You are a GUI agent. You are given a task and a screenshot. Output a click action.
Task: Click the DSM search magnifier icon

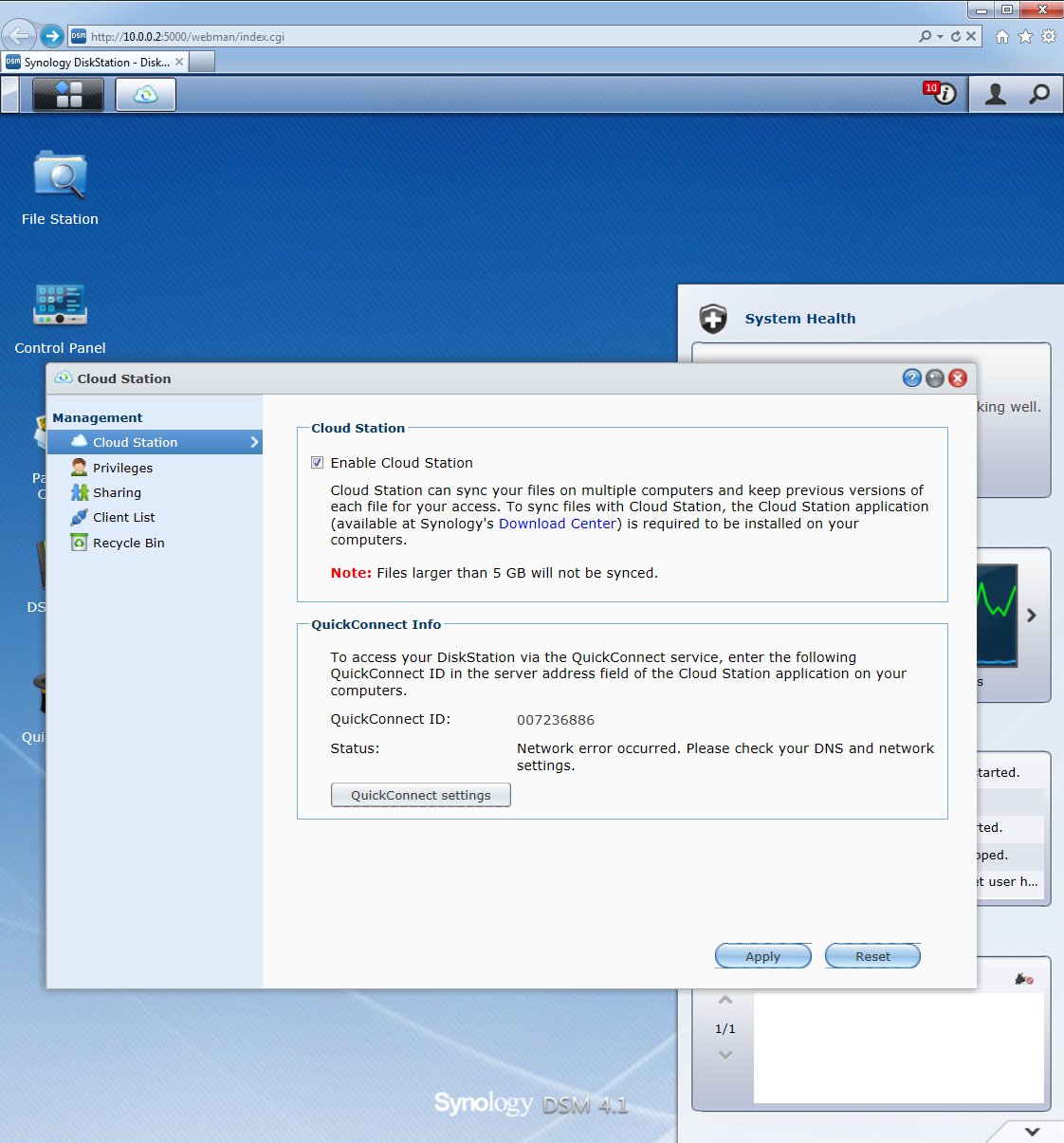(1039, 94)
